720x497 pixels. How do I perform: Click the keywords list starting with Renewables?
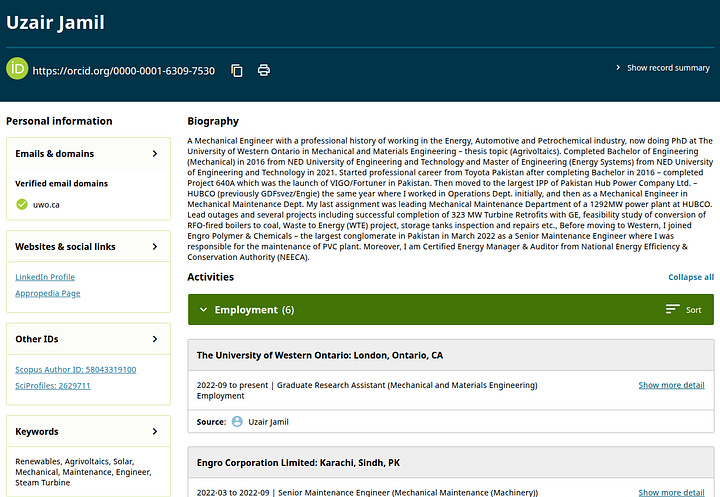(x=84, y=472)
